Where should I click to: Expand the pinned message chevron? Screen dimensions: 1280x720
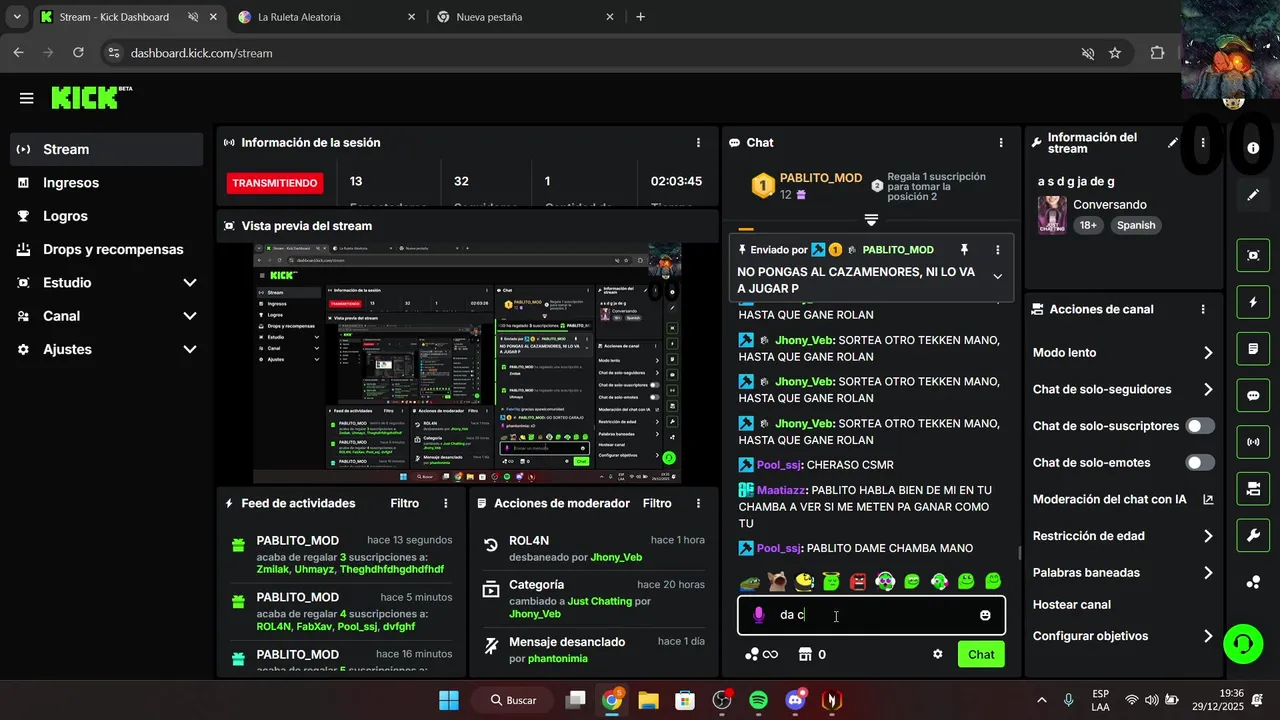(997, 277)
